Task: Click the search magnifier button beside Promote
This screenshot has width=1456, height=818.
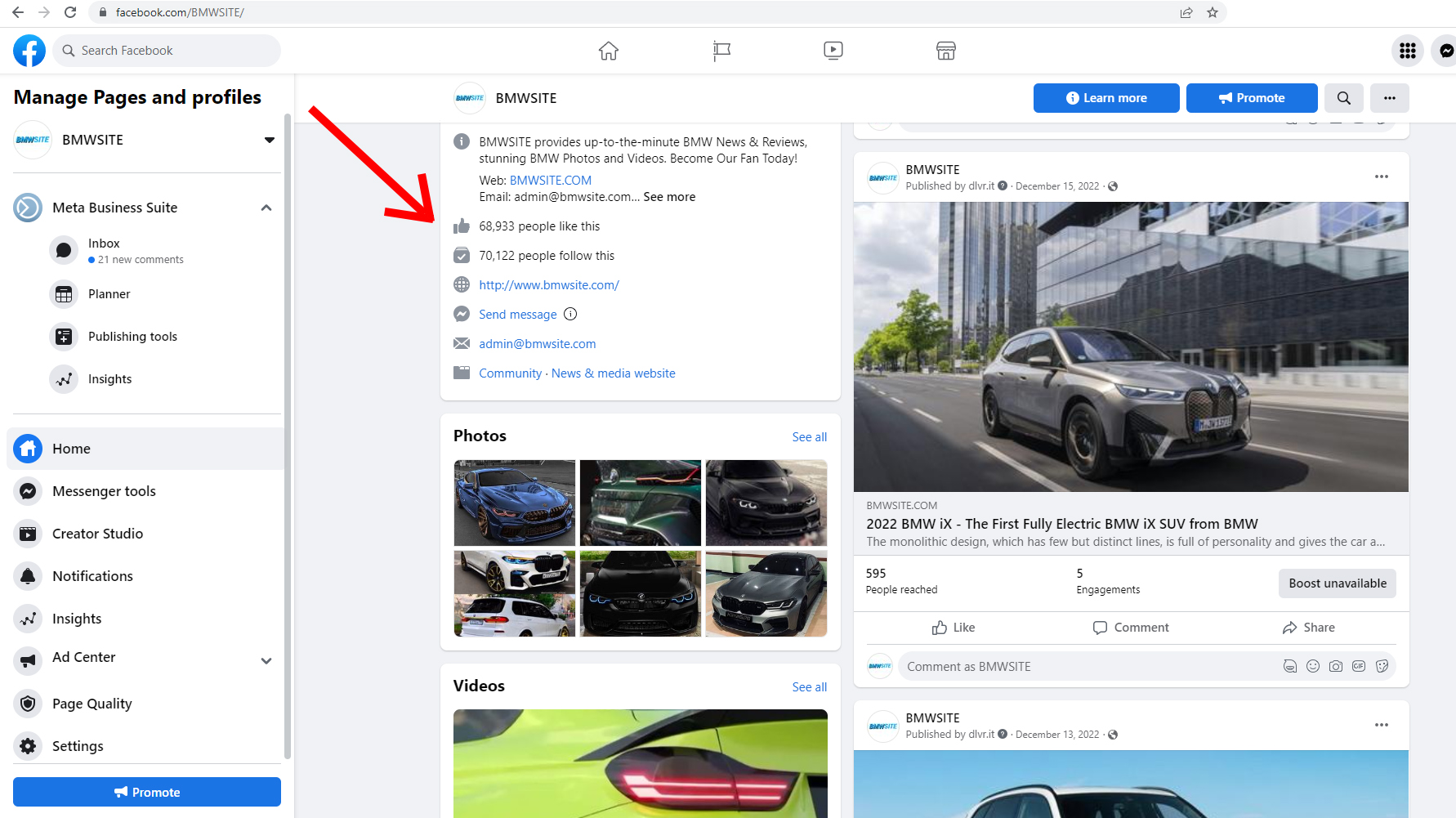Action: pos(1344,98)
